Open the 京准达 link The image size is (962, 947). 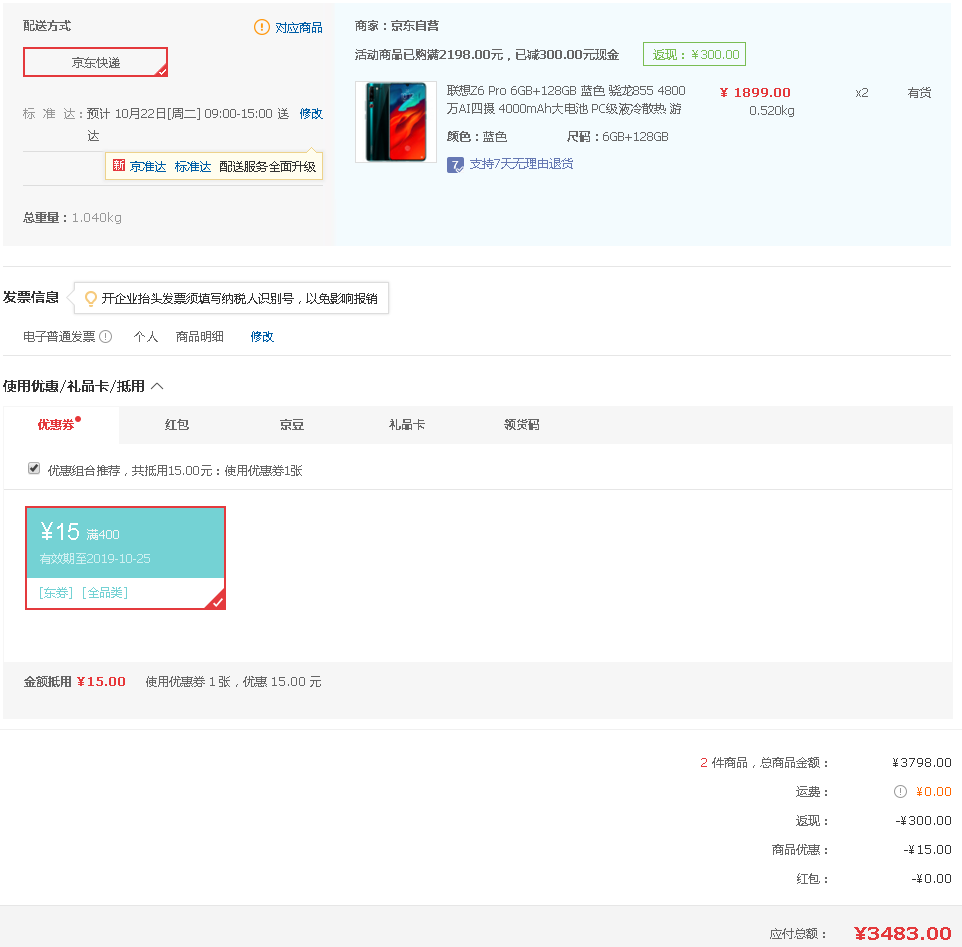click(x=148, y=166)
